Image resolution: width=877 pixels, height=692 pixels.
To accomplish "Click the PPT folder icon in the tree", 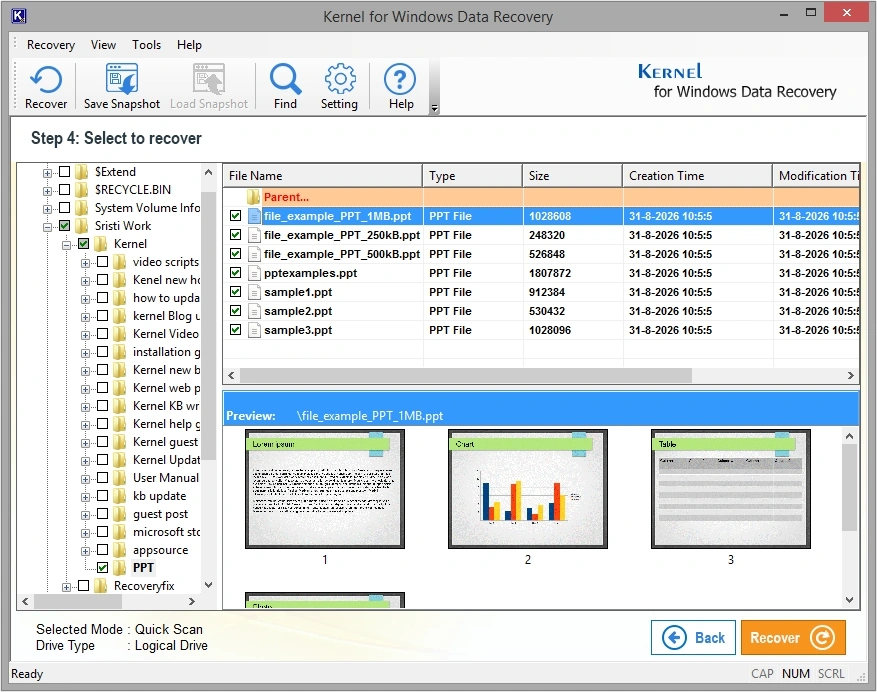I will (x=120, y=567).
